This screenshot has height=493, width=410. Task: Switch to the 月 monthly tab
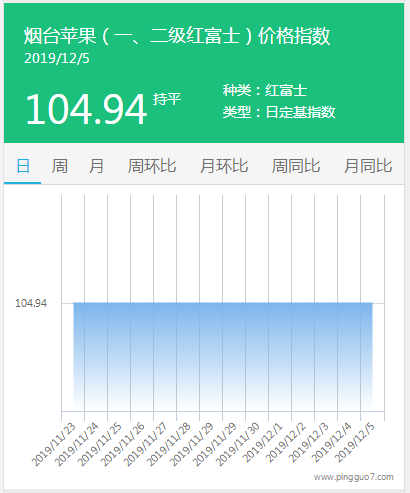click(96, 166)
